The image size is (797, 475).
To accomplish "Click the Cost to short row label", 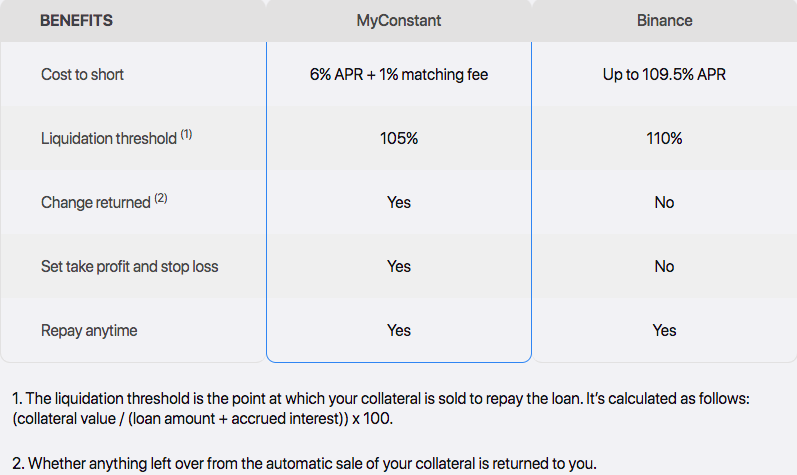I will pos(82,75).
